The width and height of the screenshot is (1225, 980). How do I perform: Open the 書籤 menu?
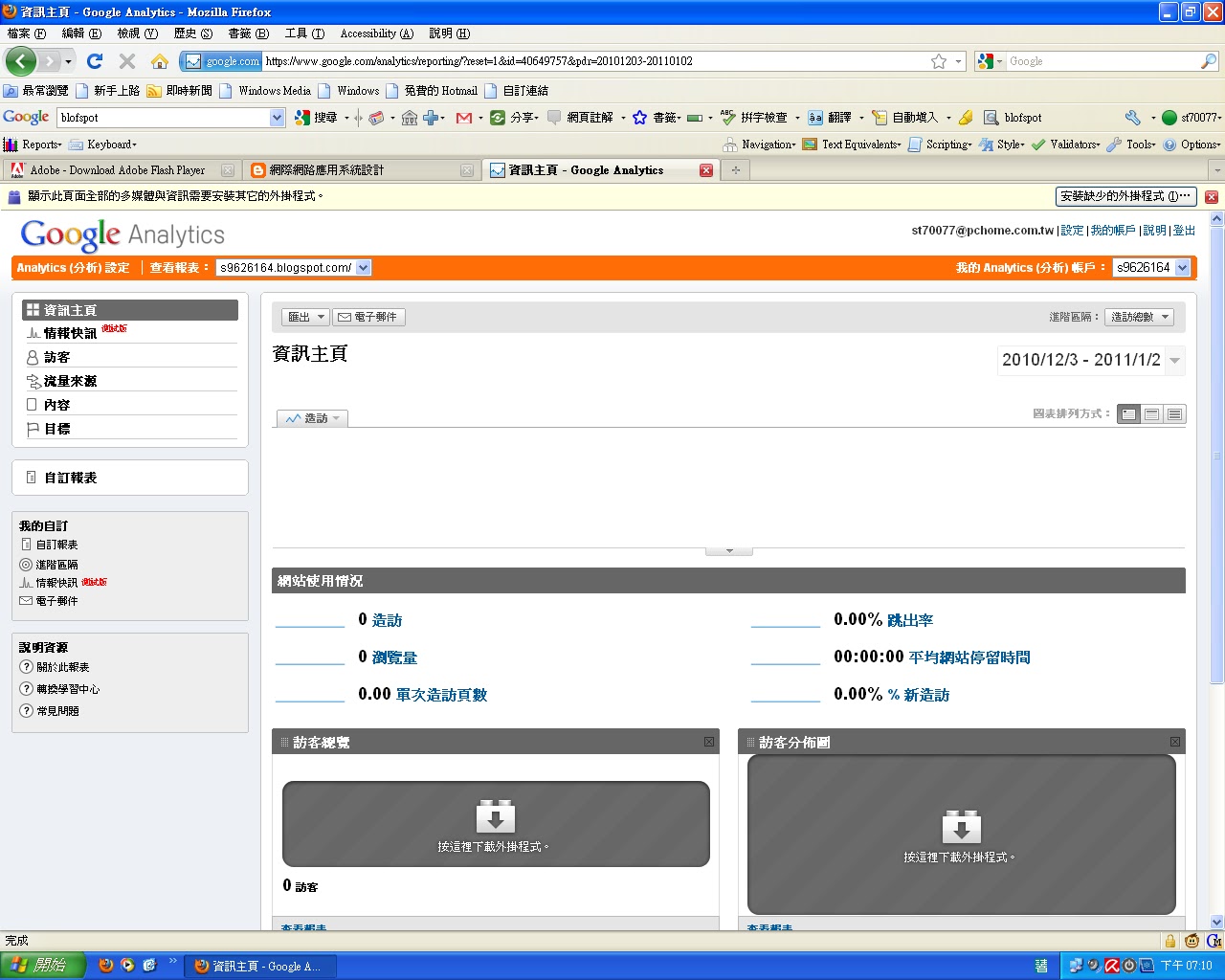tap(248, 33)
